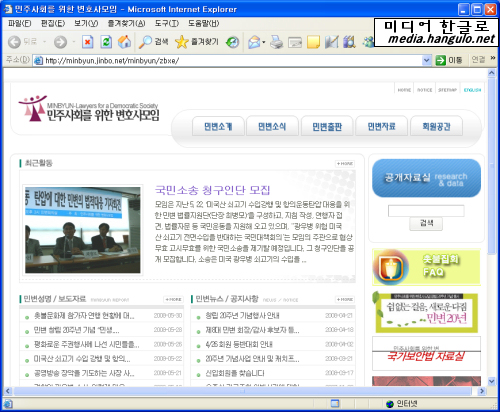Open the 공개자료실 research & data banner
The image size is (500, 412).
(x=426, y=178)
